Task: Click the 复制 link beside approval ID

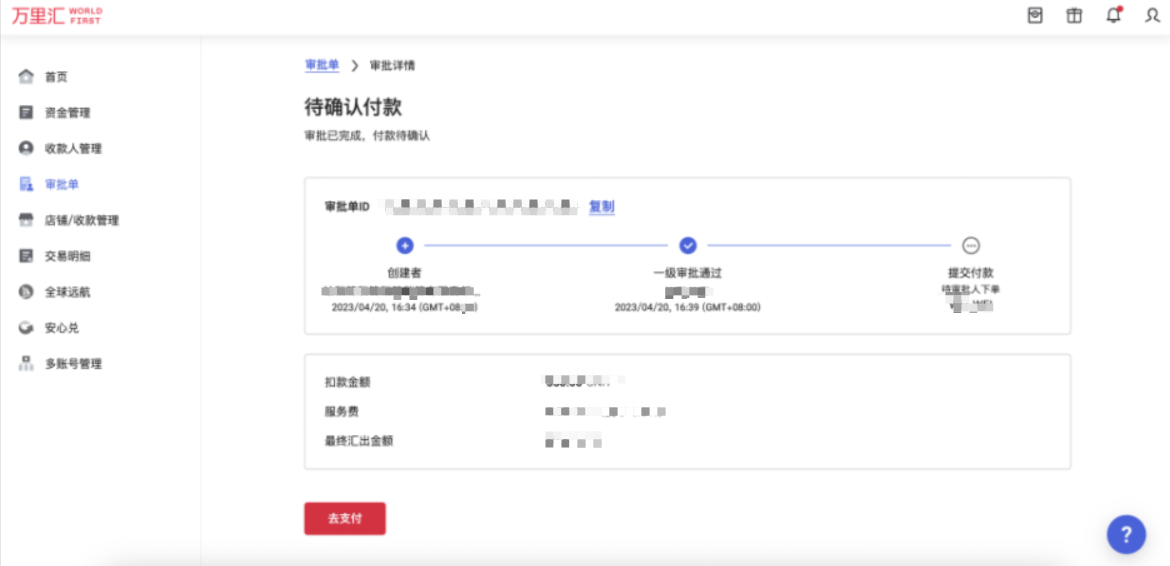Action: point(601,207)
